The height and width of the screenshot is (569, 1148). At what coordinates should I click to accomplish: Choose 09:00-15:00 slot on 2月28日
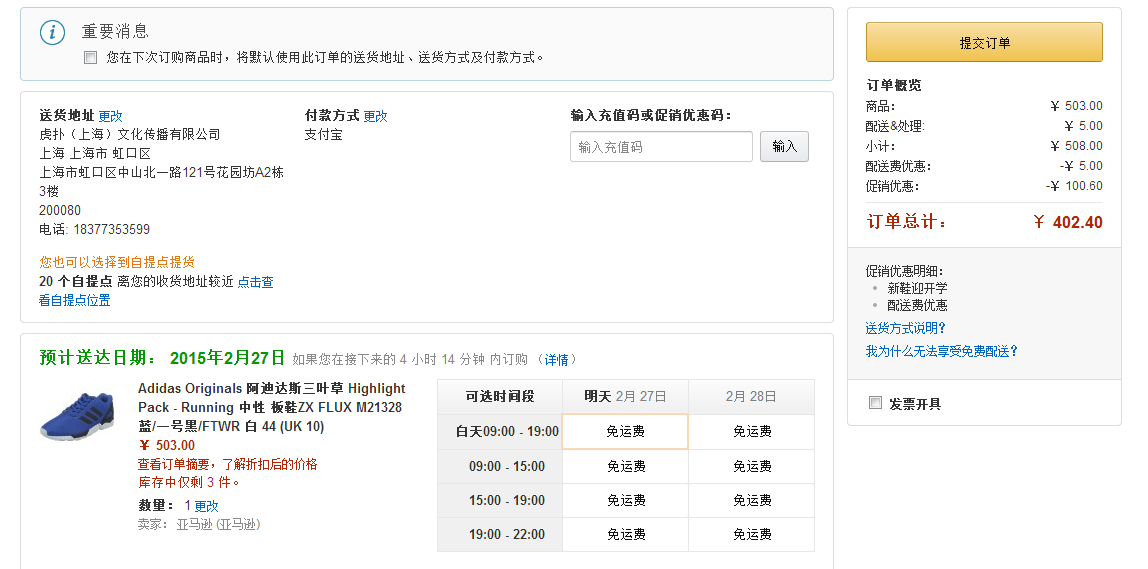752,466
